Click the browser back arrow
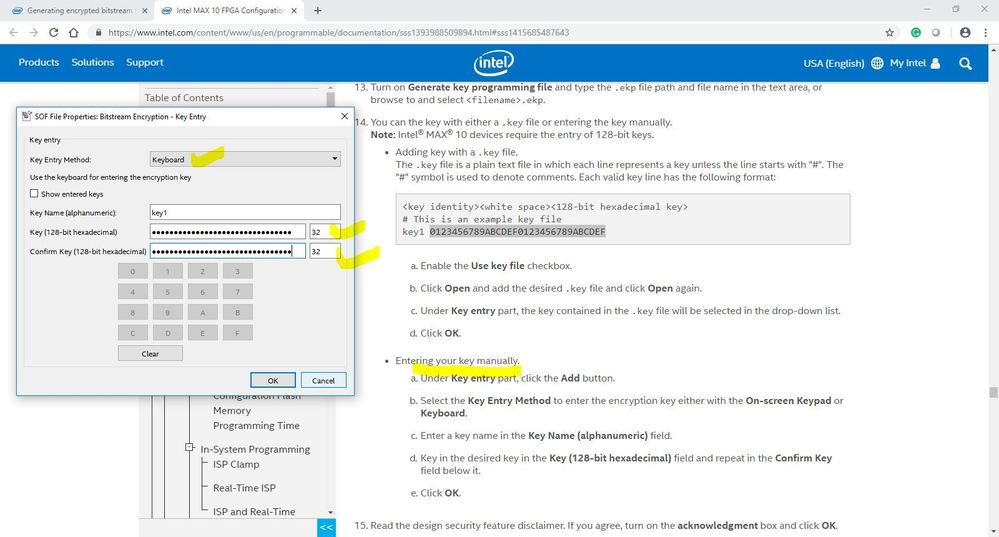 (13, 32)
